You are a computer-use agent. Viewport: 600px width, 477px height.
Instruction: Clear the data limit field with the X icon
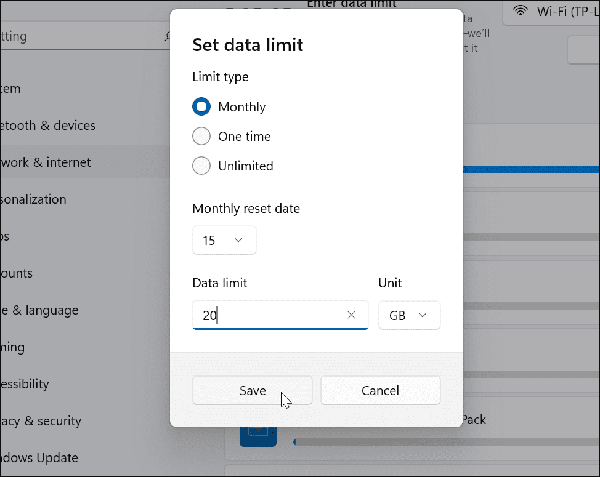pyautogui.click(x=351, y=315)
